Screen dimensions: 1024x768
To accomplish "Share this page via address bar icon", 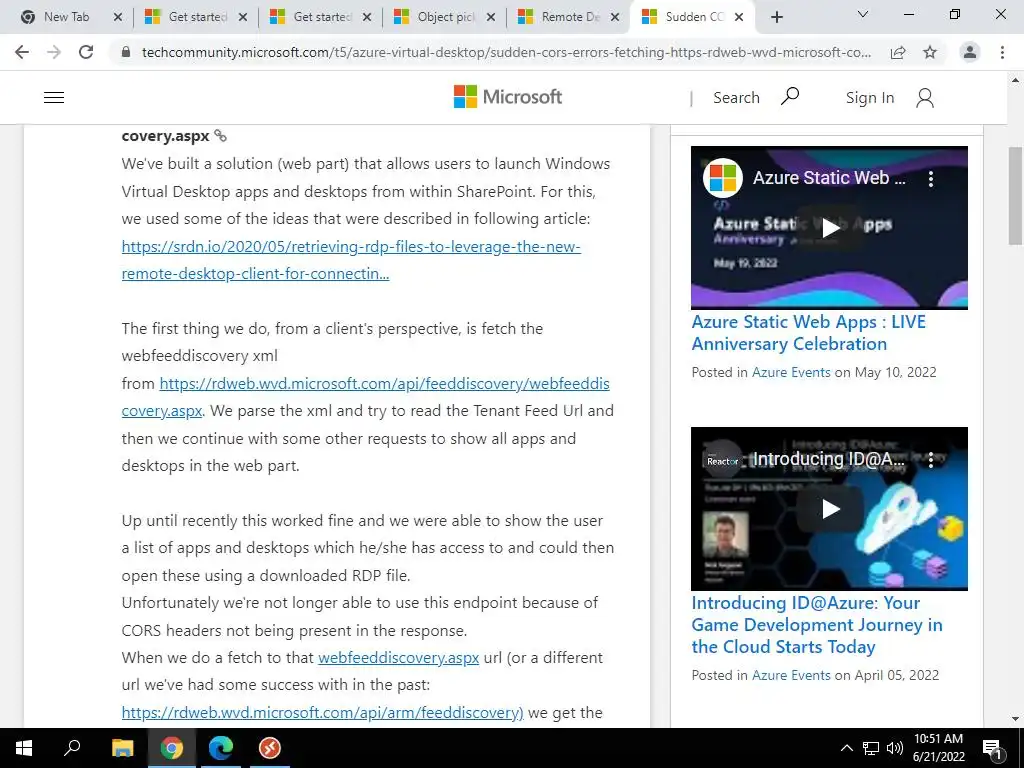I will click(x=898, y=52).
